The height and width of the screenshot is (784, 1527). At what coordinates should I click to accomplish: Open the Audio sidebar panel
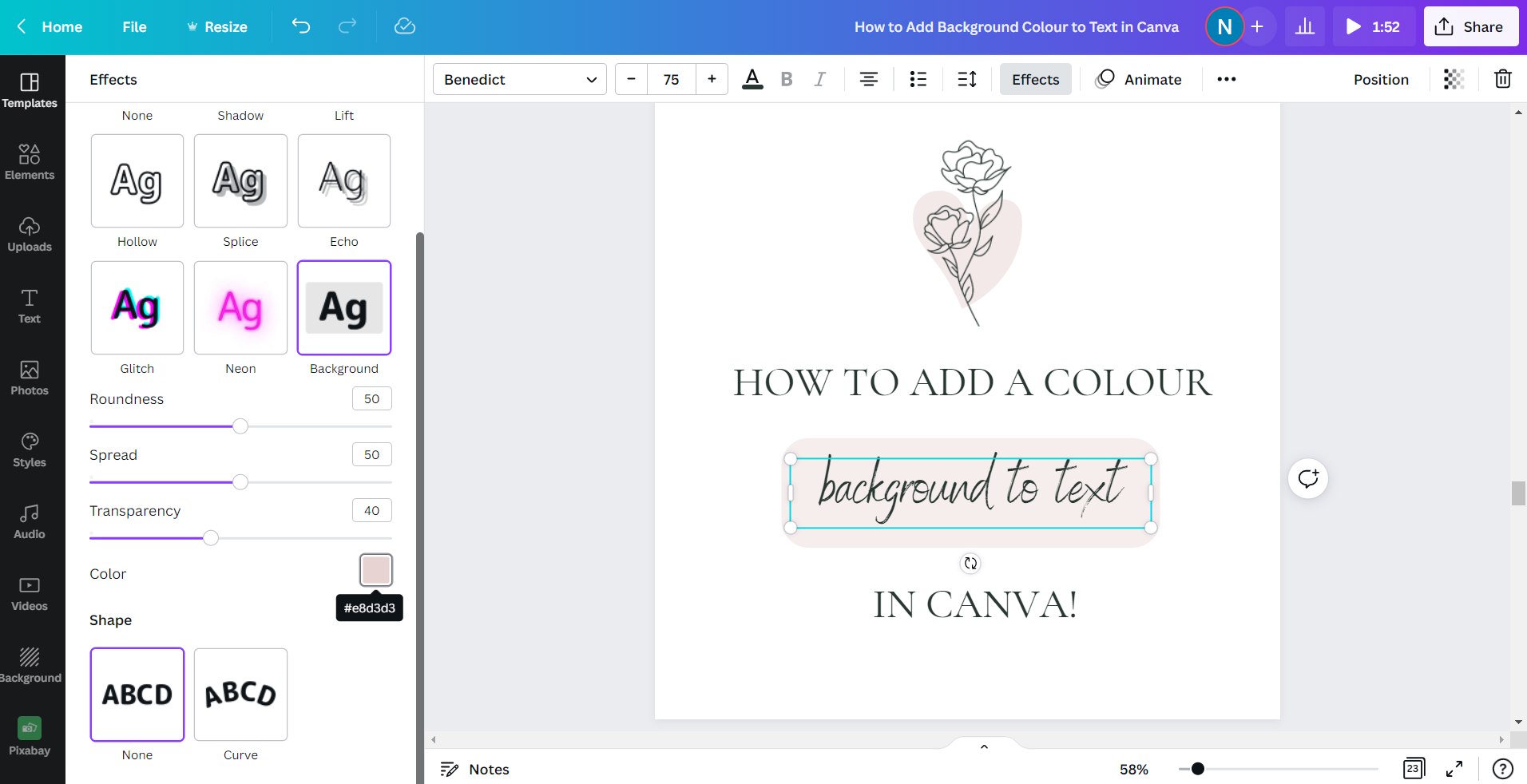point(30,521)
